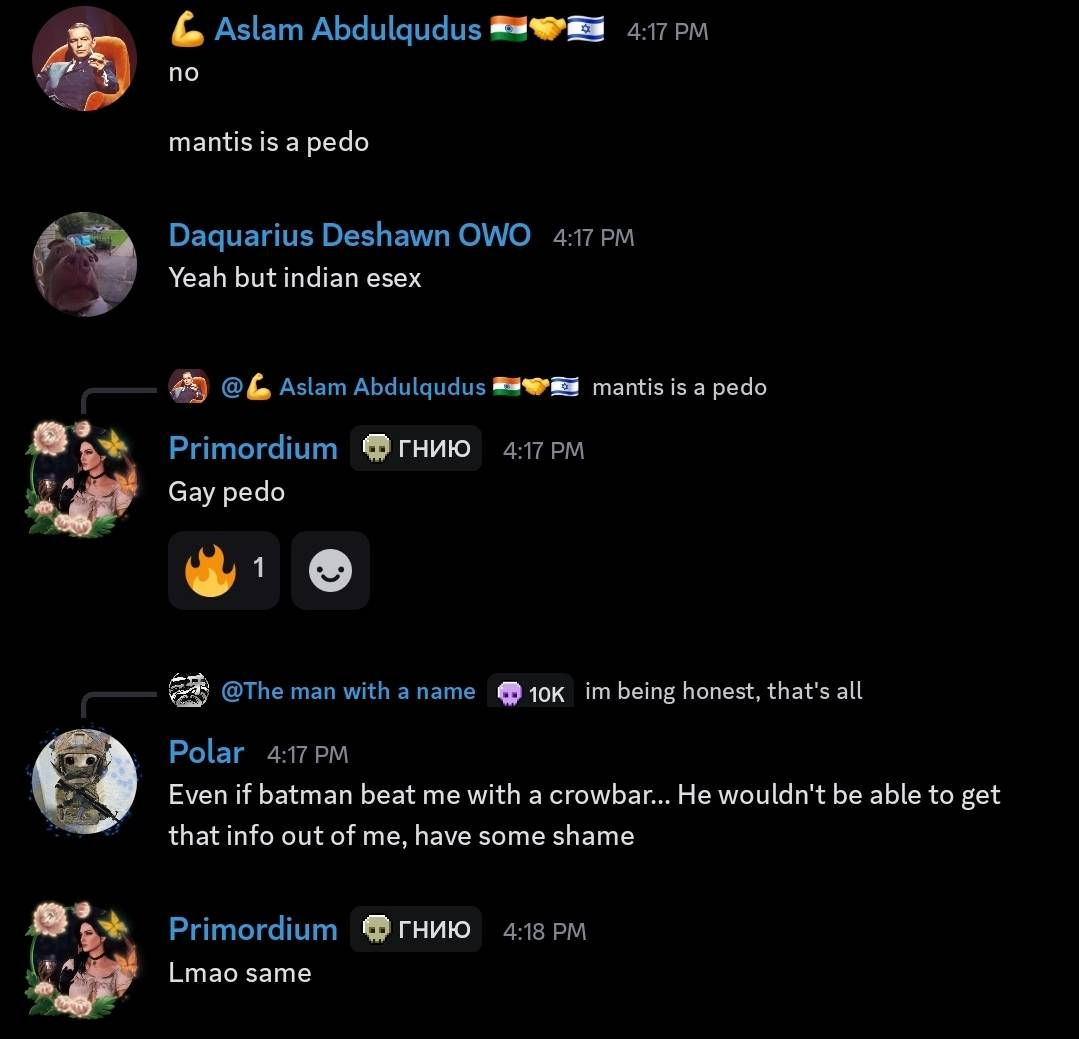This screenshot has height=1039, width=1079.
Task: Open Polar's soldier avatar
Action: (84, 782)
